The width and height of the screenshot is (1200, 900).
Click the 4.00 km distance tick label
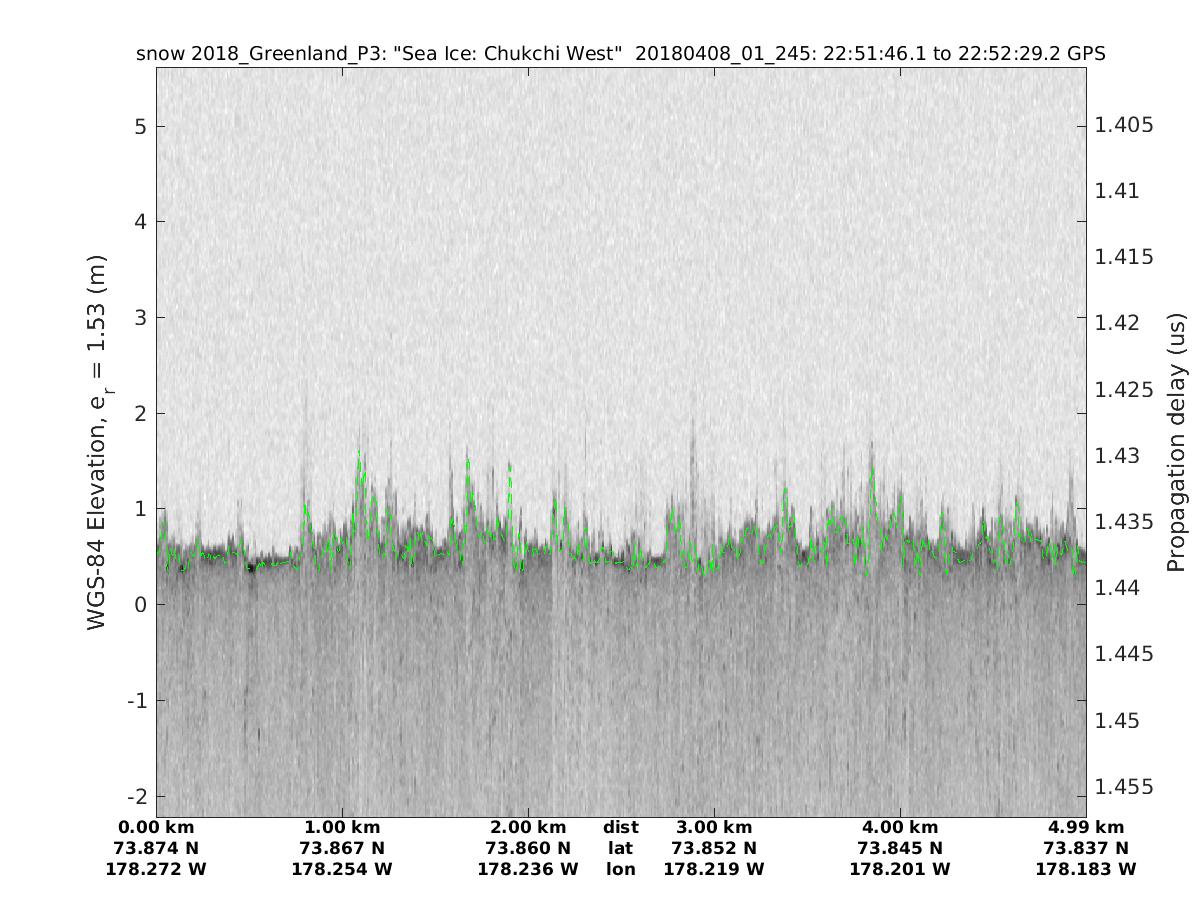[x=900, y=827]
